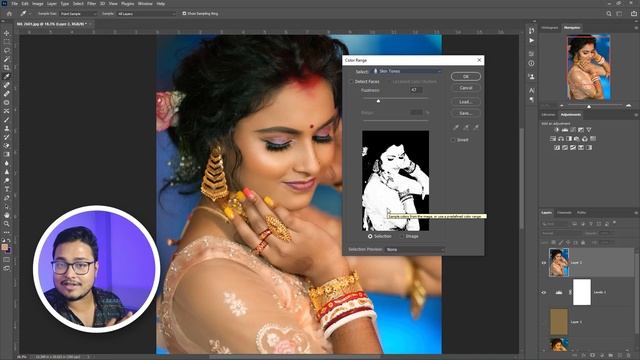Click the eyedropper sample icon in Color Range
640x360 pixels.
click(x=456, y=127)
